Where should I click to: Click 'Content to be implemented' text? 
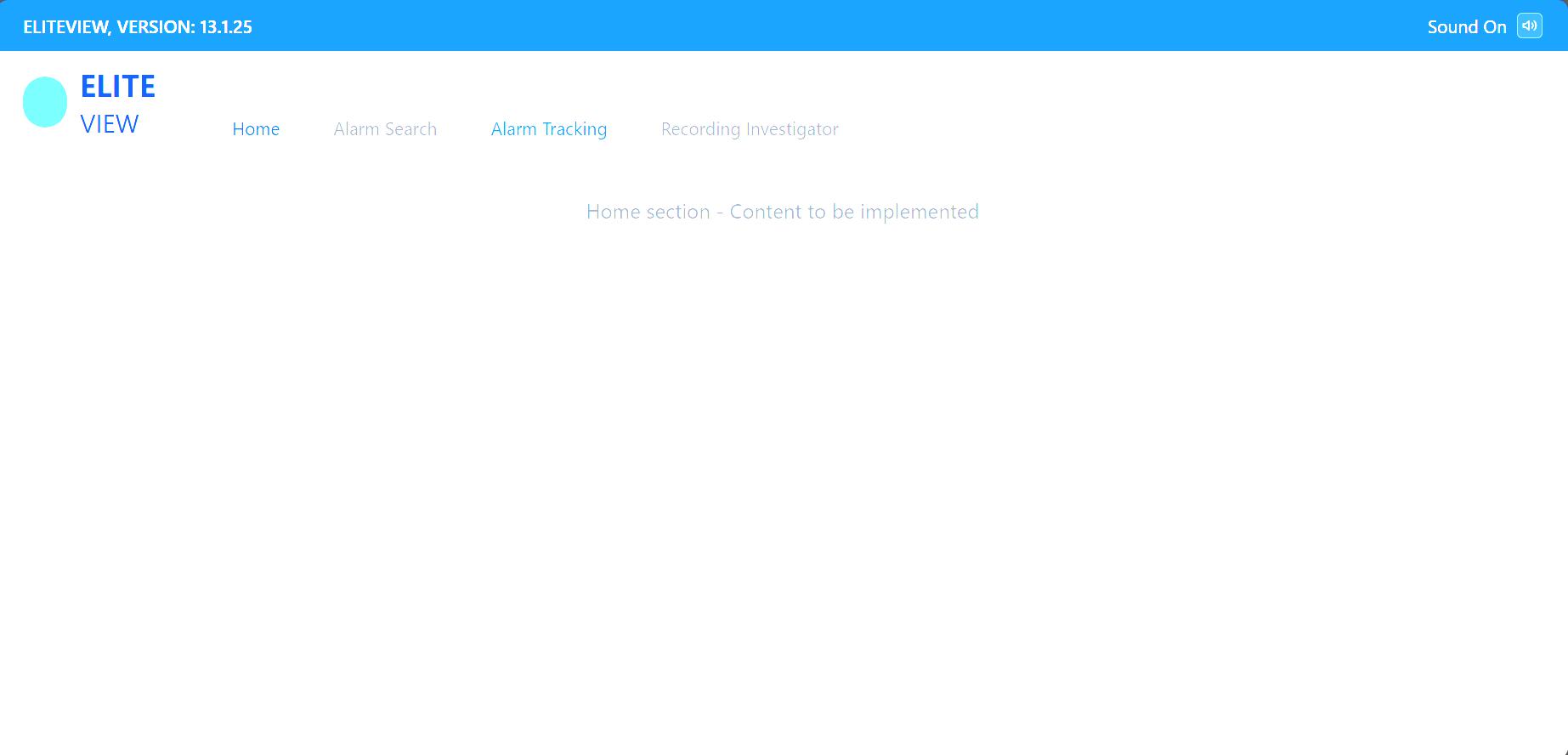[x=854, y=212]
